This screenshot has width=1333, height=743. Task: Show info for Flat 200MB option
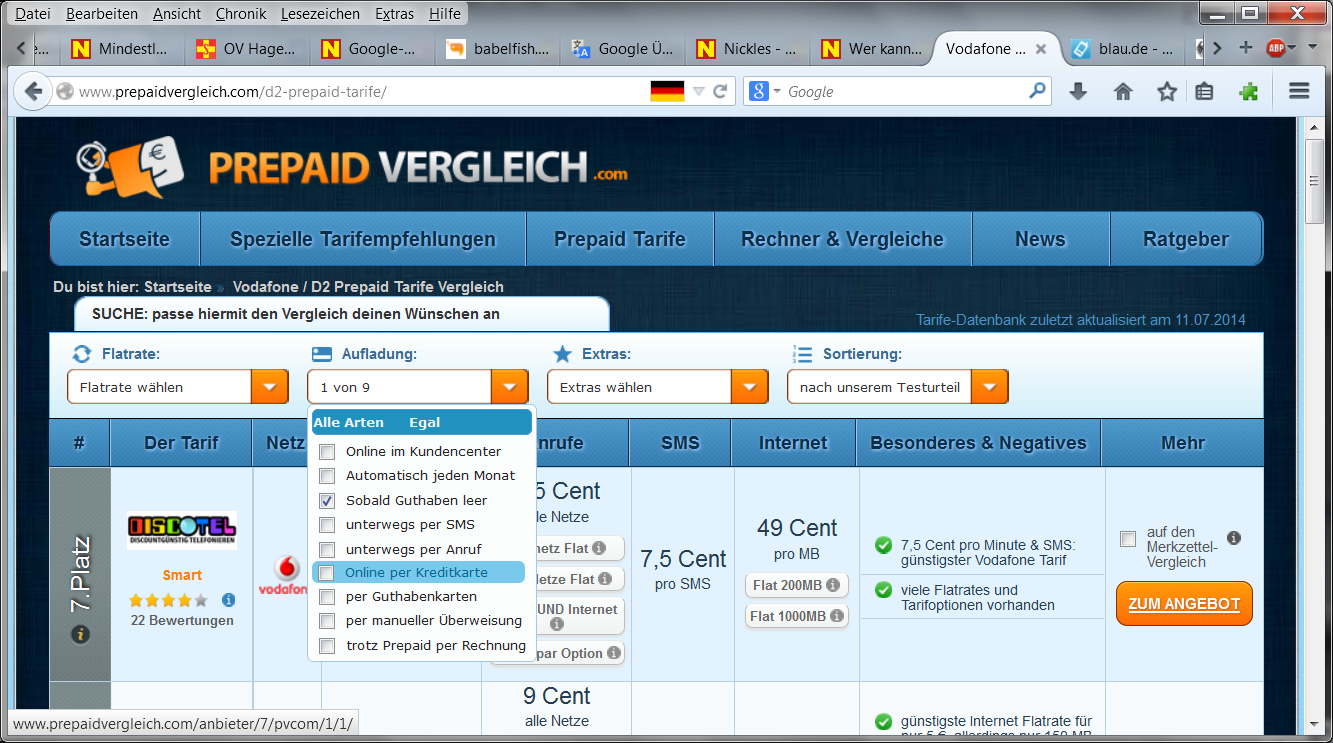pos(831,586)
